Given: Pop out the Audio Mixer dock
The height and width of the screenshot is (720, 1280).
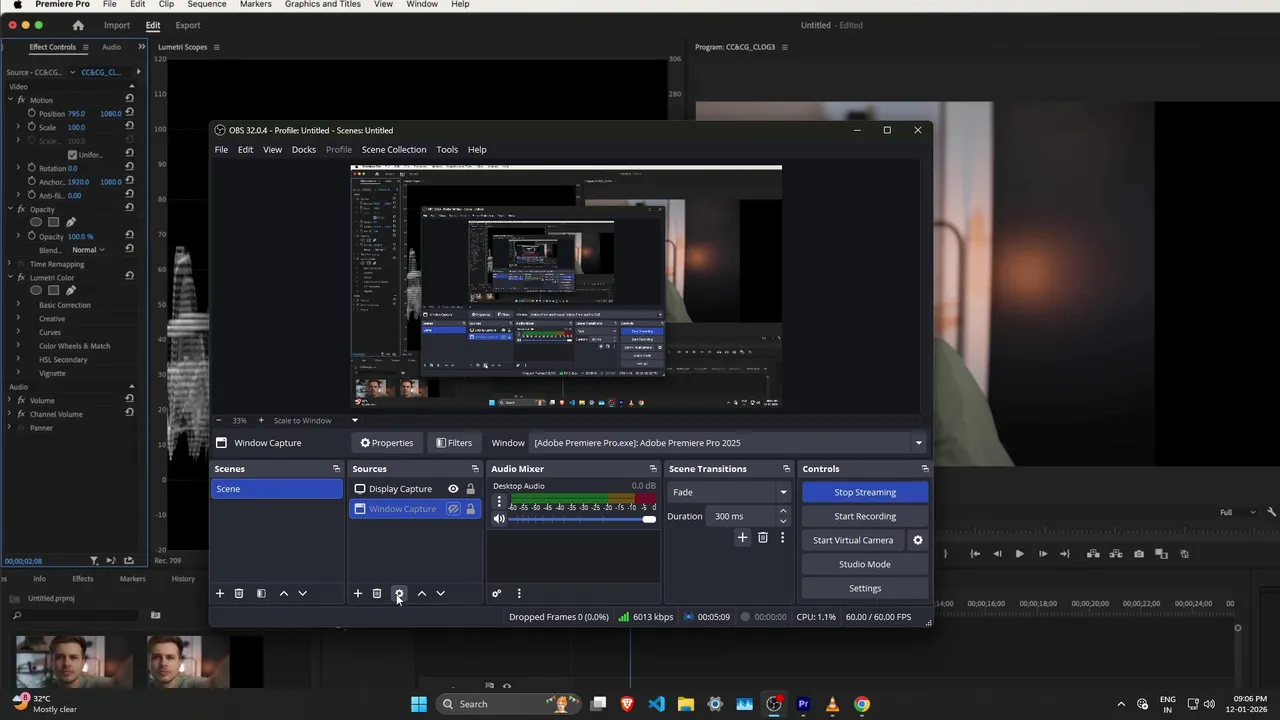Looking at the screenshot, I should (653, 468).
